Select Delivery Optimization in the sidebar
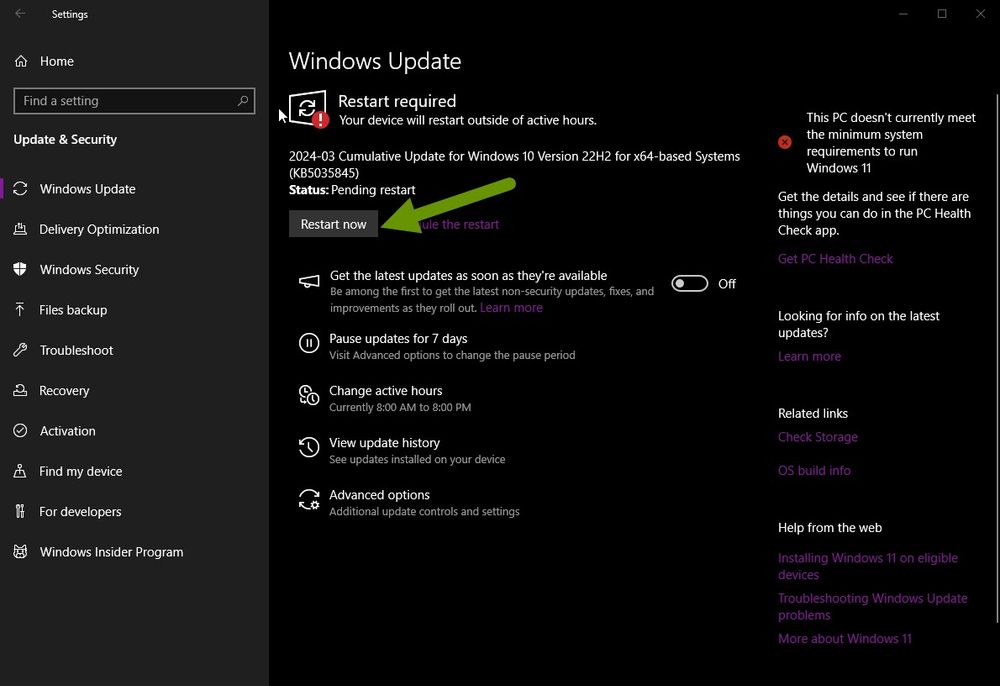Screen dimensions: 1000x686 (x=99, y=229)
